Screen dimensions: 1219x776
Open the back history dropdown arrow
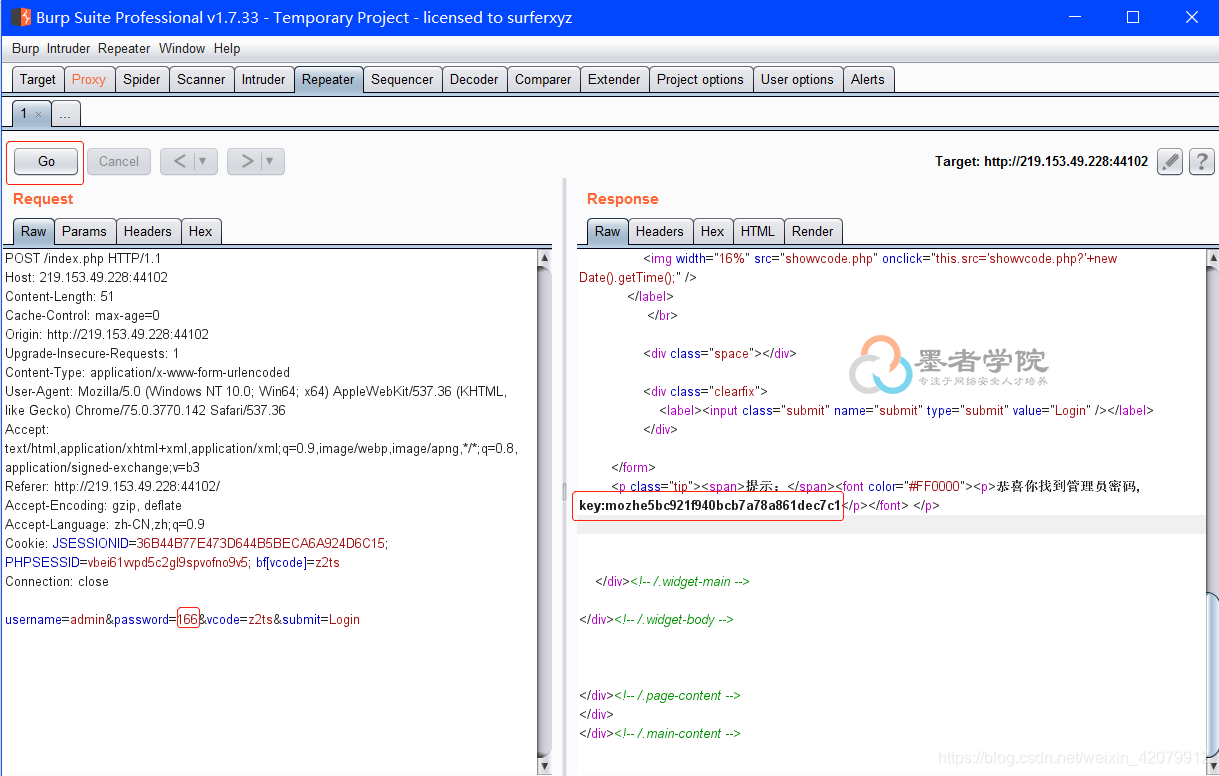[205, 161]
